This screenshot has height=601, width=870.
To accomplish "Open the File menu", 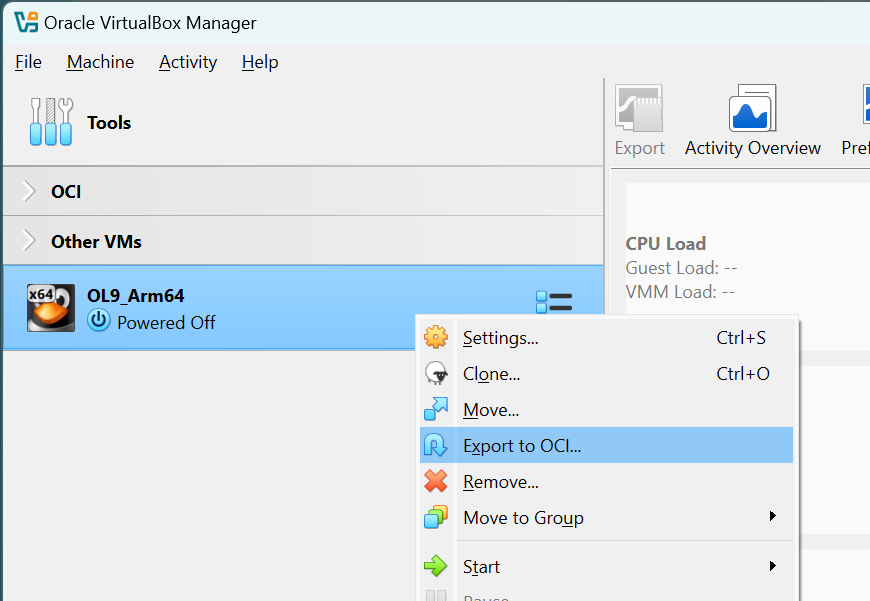I will click(x=28, y=62).
